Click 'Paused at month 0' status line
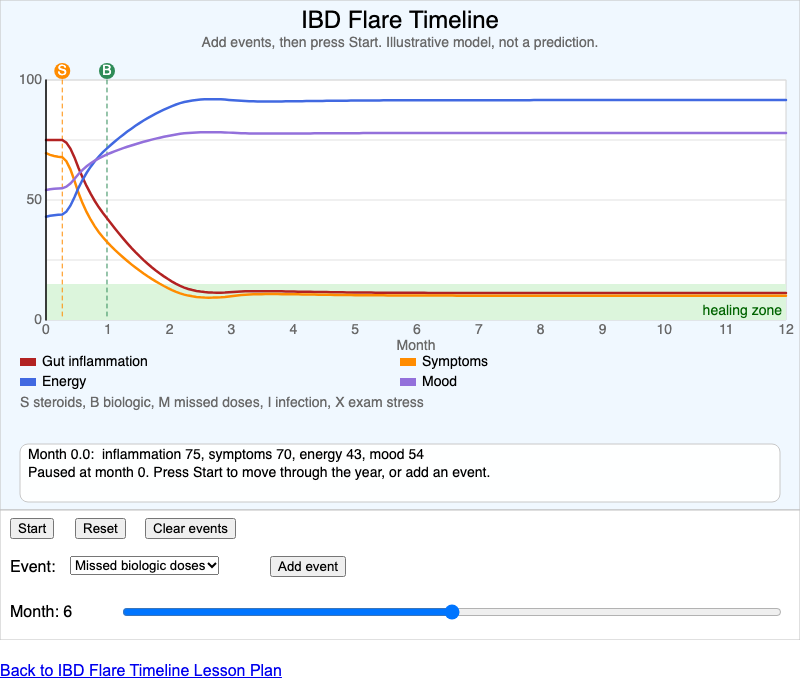 tap(259, 472)
